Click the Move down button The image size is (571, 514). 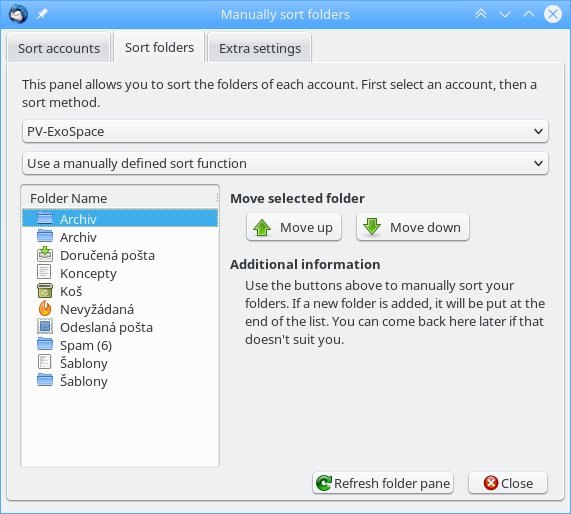(413, 227)
